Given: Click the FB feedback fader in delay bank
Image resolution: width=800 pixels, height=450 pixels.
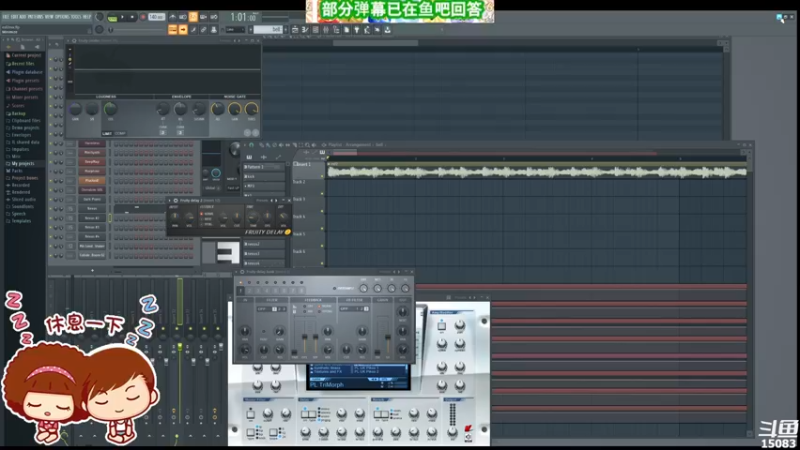Looking at the screenshot, I should point(305,339).
